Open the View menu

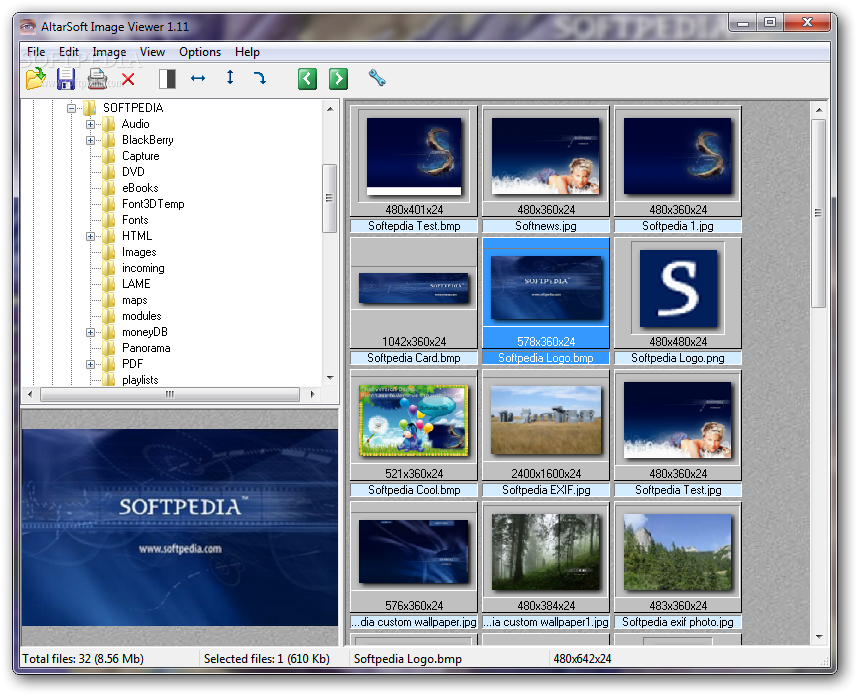(152, 52)
